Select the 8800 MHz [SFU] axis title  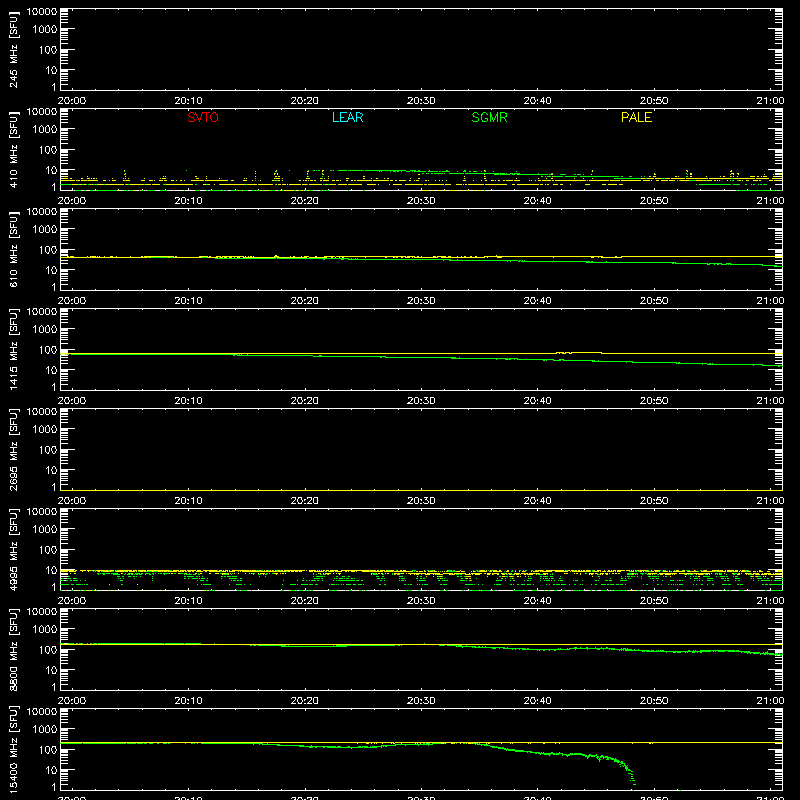click(13, 649)
